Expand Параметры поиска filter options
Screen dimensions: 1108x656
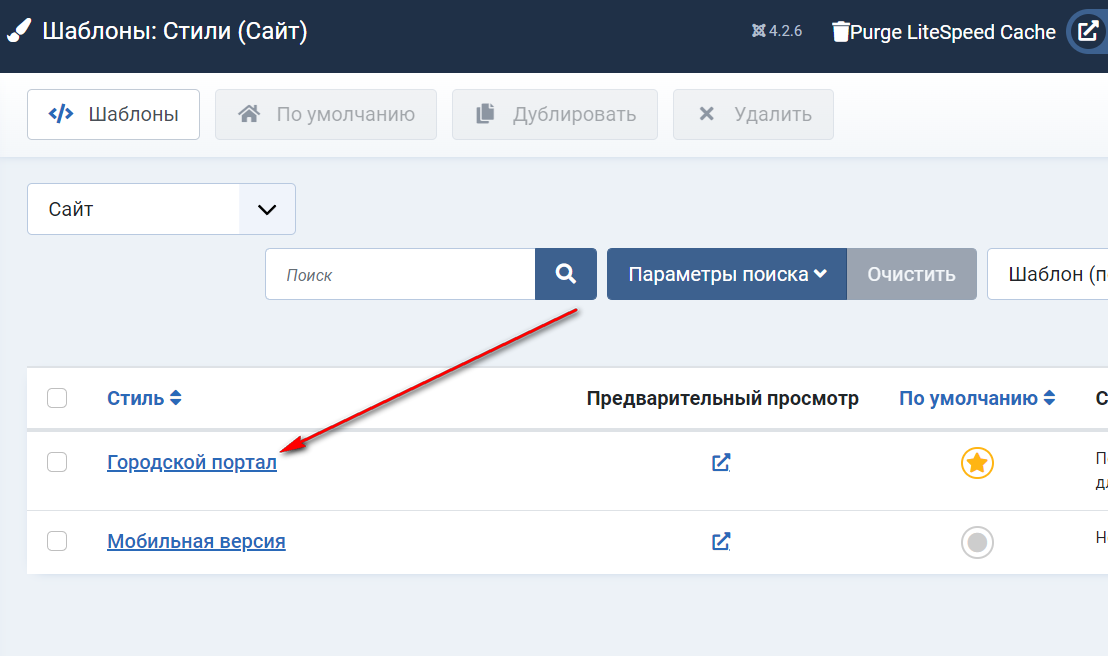[x=727, y=274]
